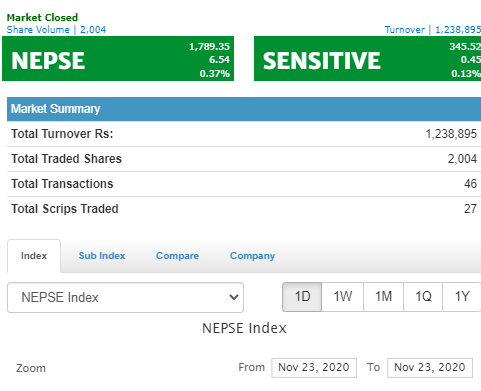
Task: Click the Total Transactions label
Action: (62, 184)
